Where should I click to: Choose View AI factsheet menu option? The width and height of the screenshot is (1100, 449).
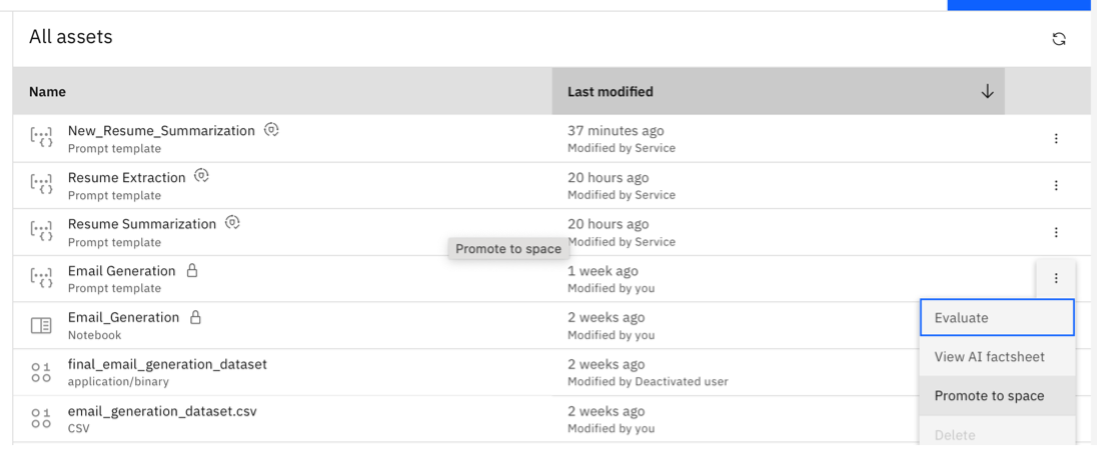coord(997,356)
